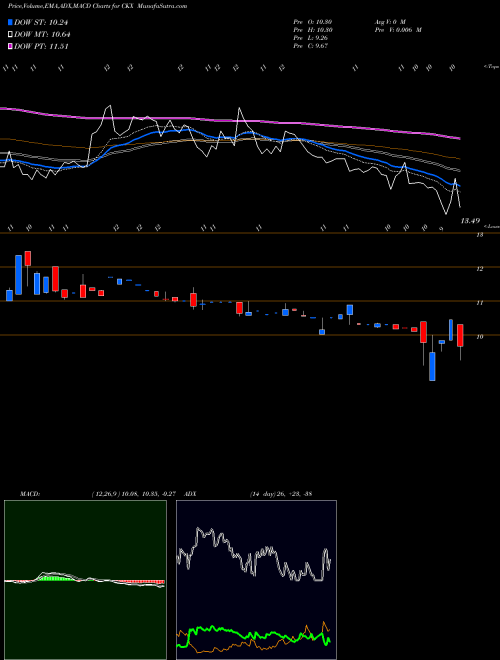Click the 13.49 price label

coord(470,221)
